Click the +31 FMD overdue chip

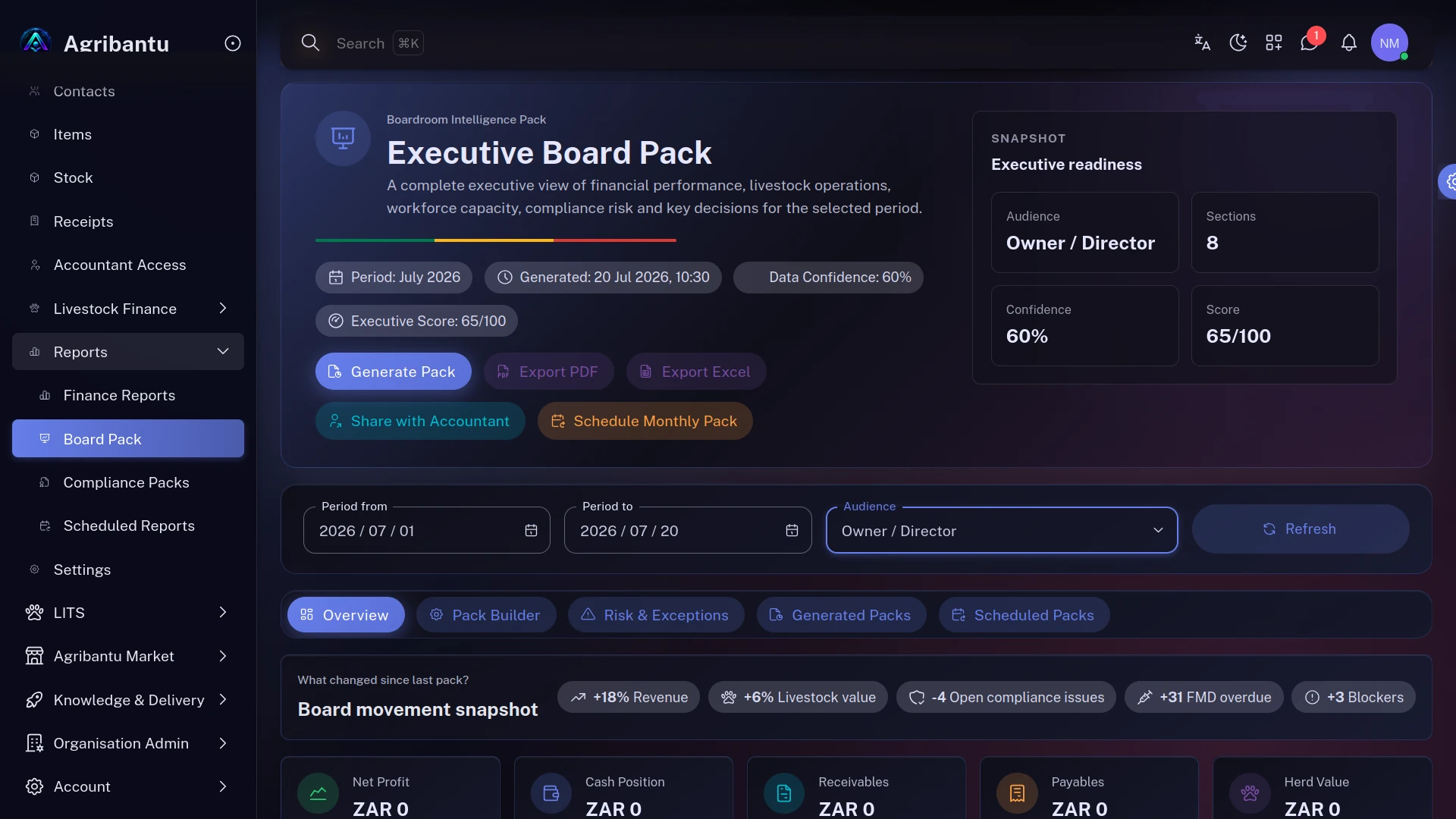(x=1203, y=698)
